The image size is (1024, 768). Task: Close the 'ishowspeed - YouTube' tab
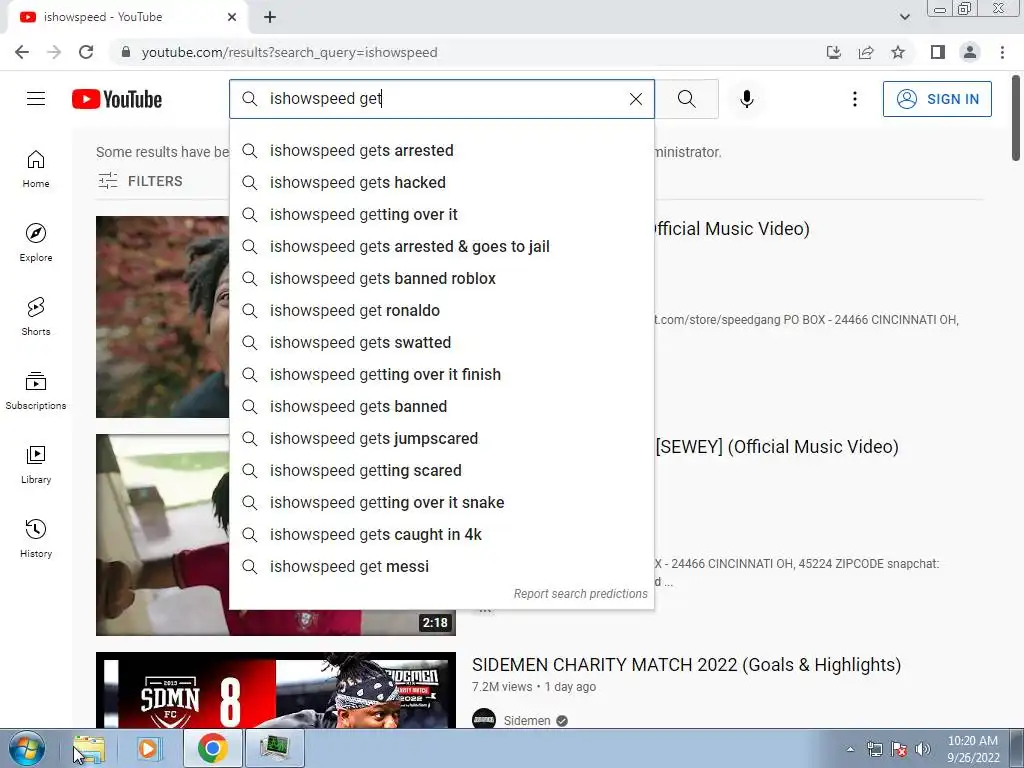pyautogui.click(x=232, y=17)
